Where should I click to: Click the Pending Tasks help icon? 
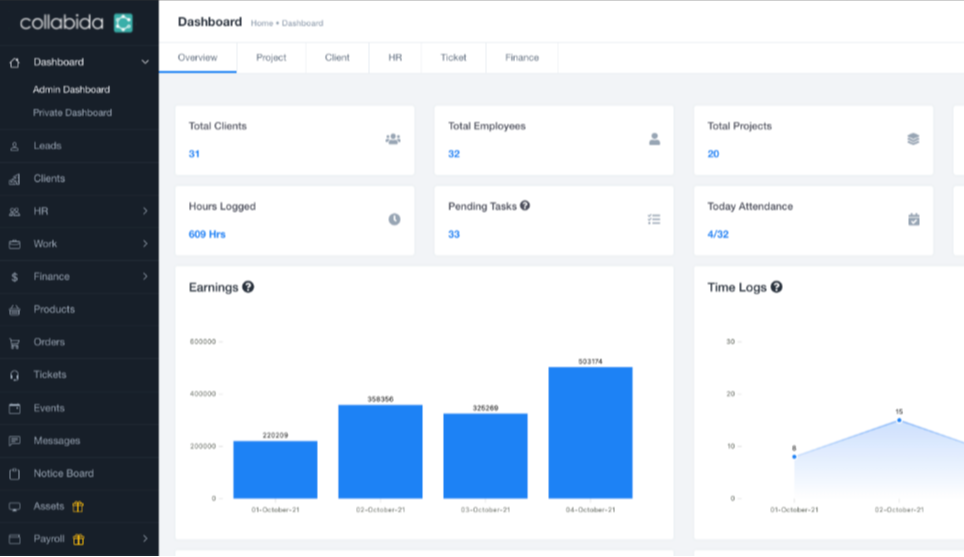525,206
